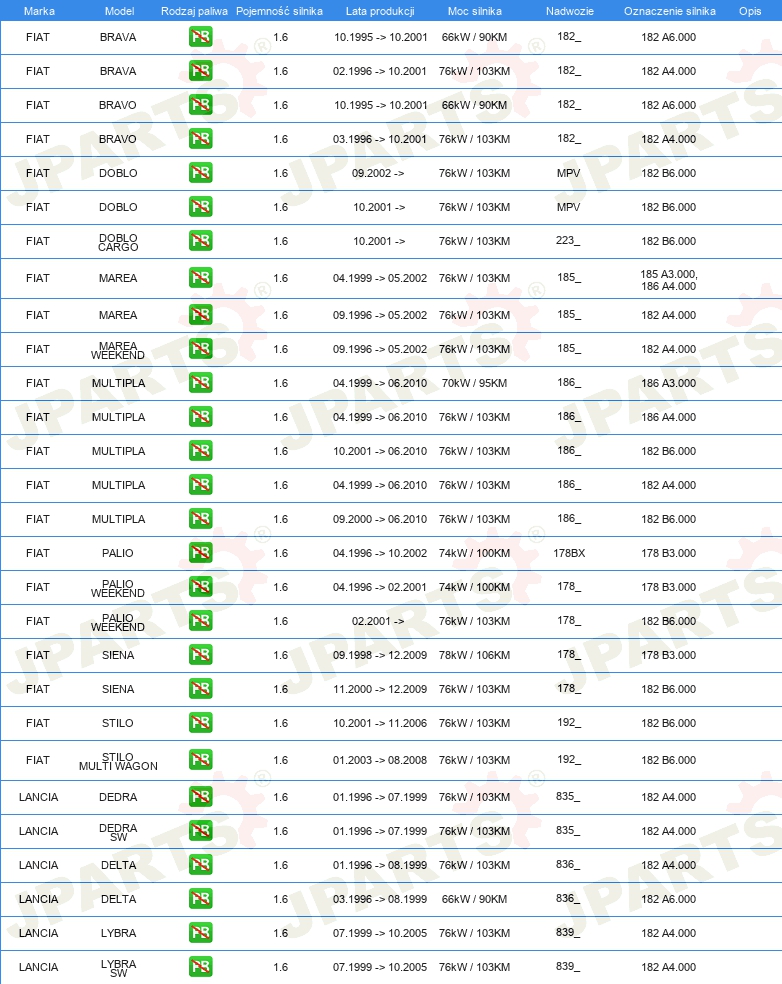The width and height of the screenshot is (782, 984).
Task: Select the '70kW / 95KM' power cell
Action: coord(474,383)
